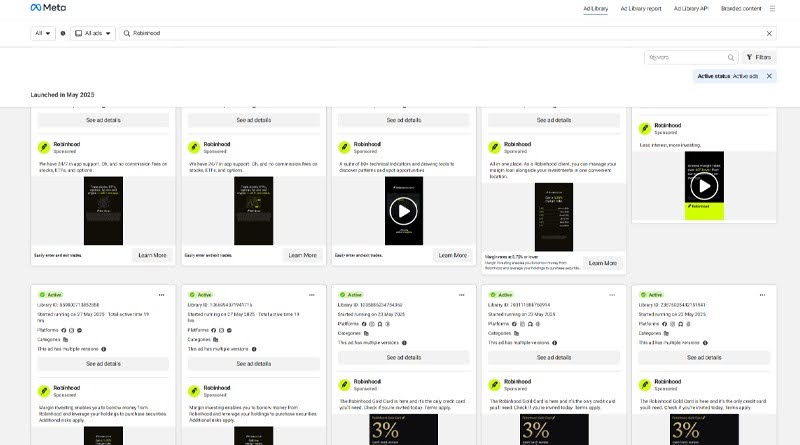800x445 pixels.
Task: Clear the Robinhood search with the X
Action: [769, 33]
